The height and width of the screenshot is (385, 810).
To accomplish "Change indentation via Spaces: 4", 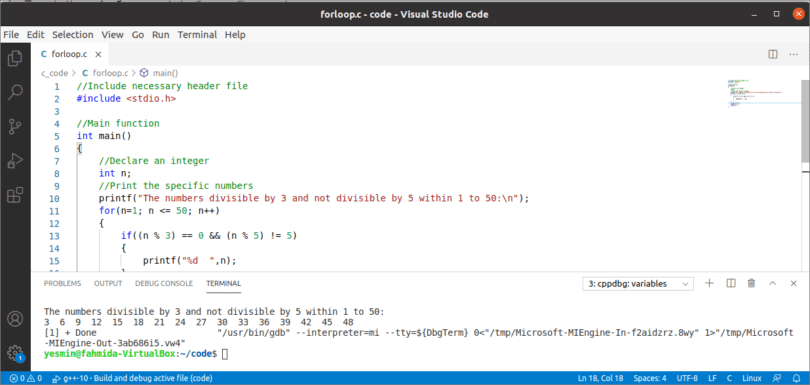I will coord(650,378).
